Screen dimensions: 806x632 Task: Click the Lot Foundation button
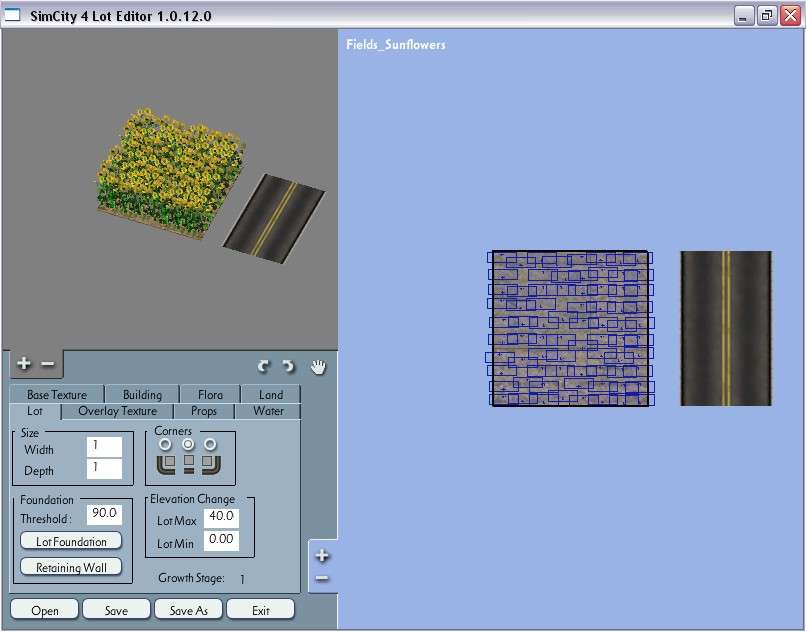(71, 541)
